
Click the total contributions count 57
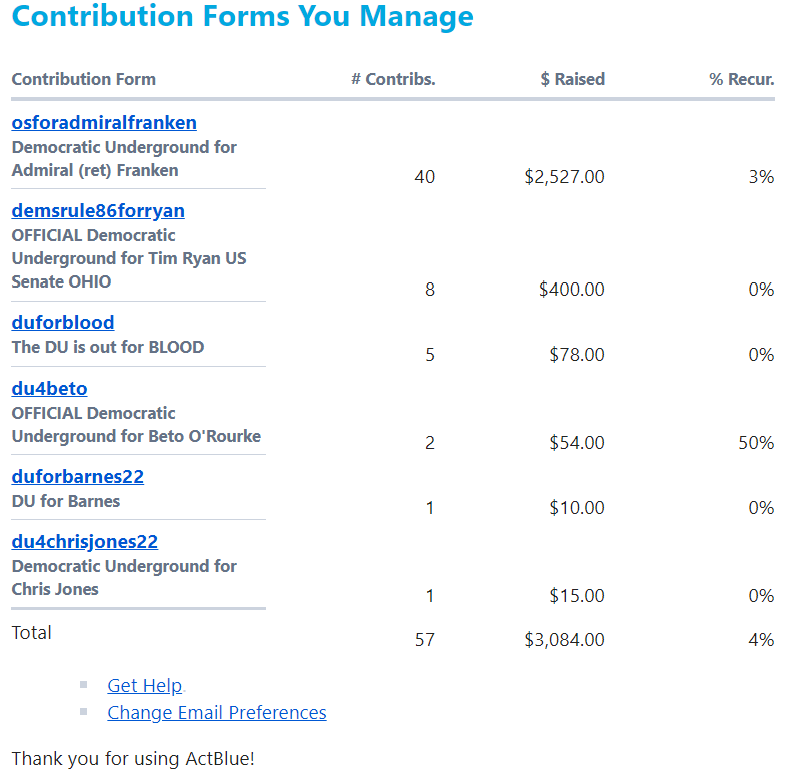(x=425, y=640)
